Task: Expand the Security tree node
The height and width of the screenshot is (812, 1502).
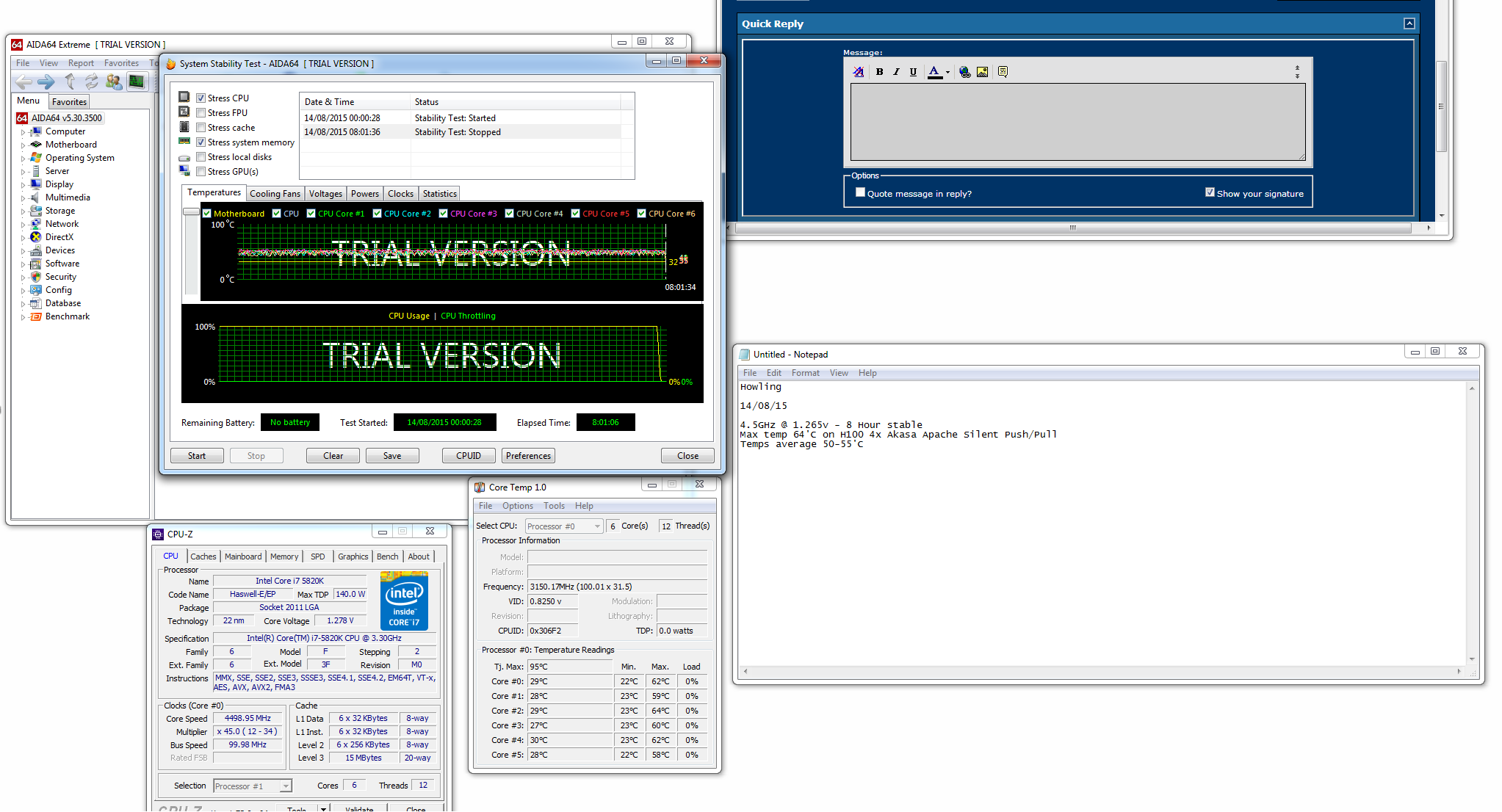Action: coord(23,278)
